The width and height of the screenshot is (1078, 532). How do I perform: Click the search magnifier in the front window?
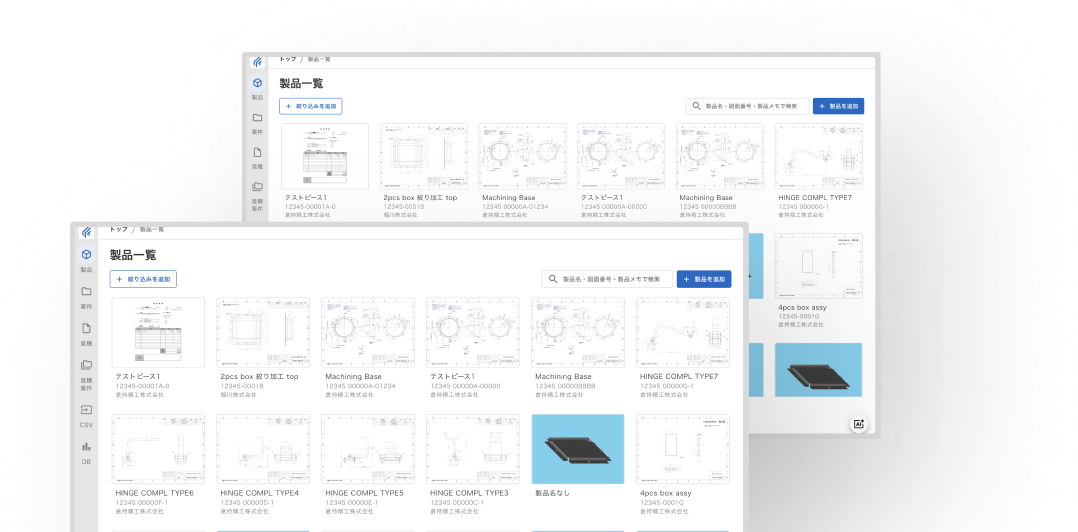[x=553, y=279]
